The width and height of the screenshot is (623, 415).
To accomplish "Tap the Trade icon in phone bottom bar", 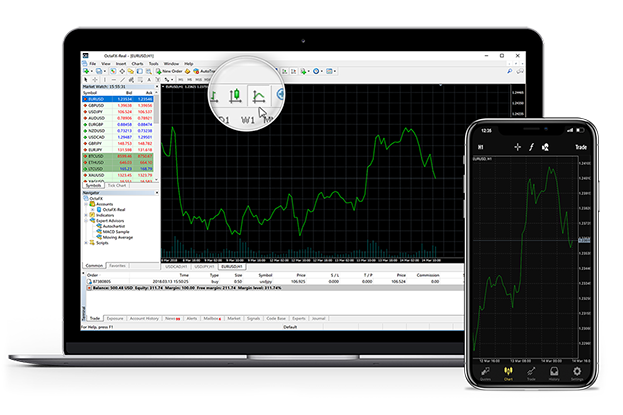I will pos(531,375).
